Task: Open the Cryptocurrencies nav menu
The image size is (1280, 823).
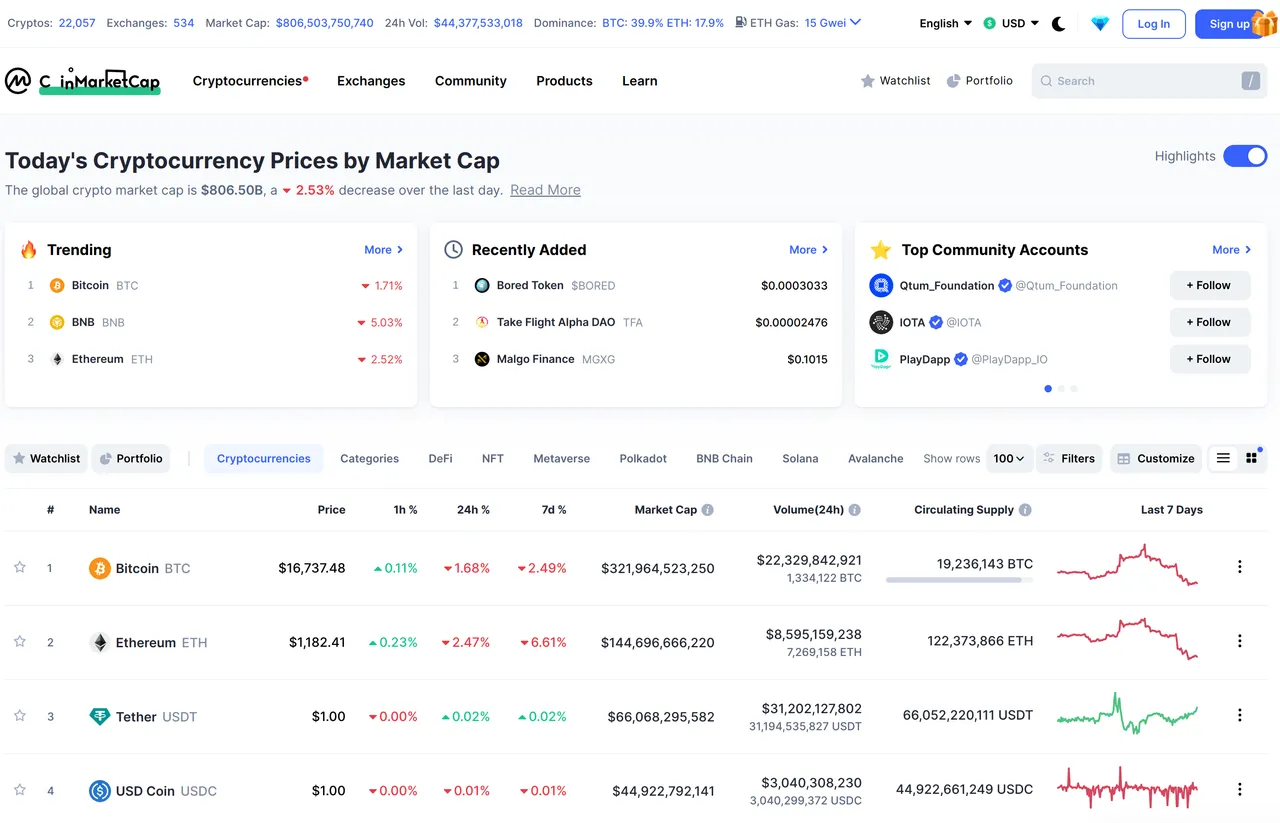Action: point(250,81)
